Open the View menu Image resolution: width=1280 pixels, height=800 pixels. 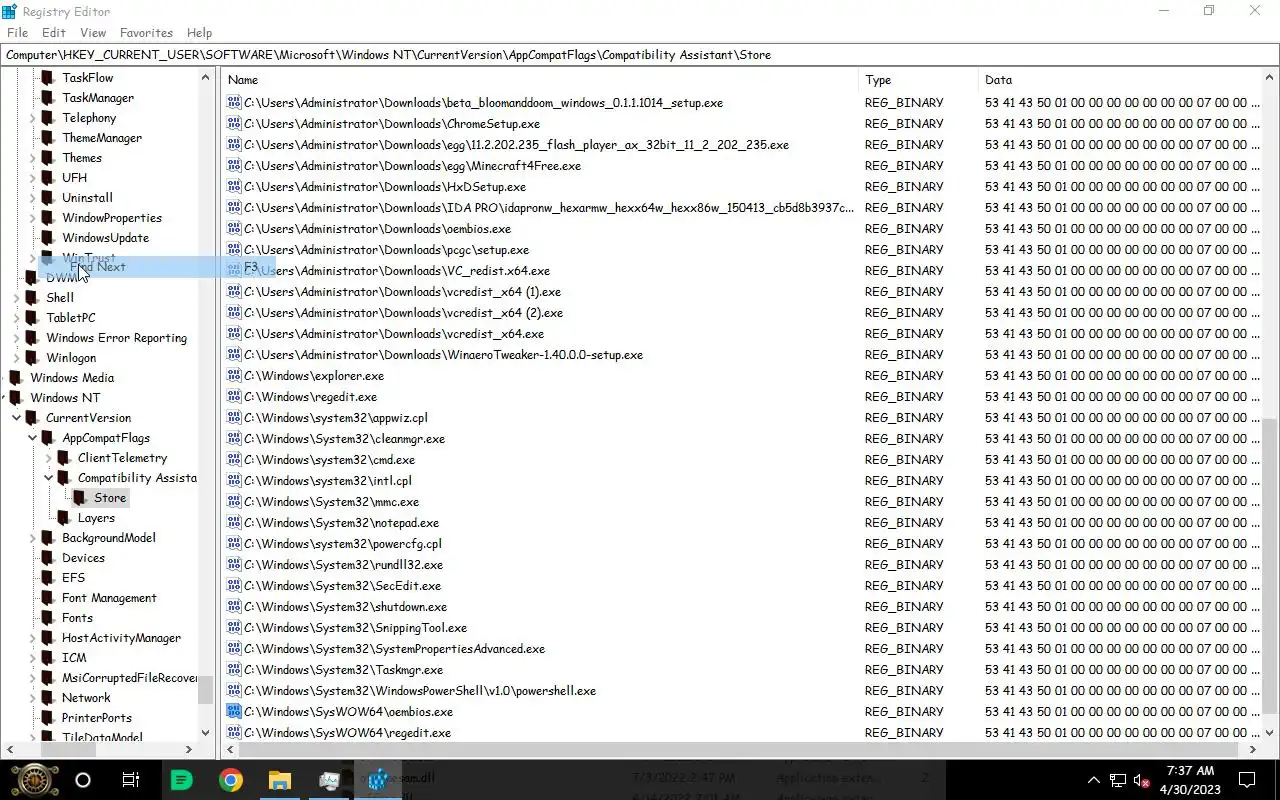click(93, 33)
